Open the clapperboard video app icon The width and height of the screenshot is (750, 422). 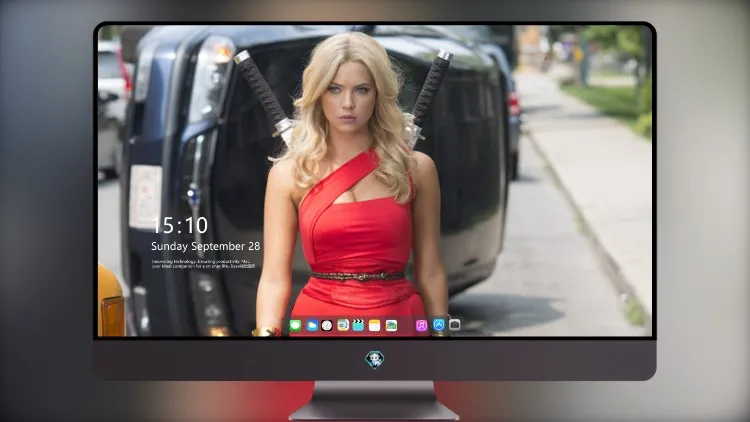click(358, 326)
